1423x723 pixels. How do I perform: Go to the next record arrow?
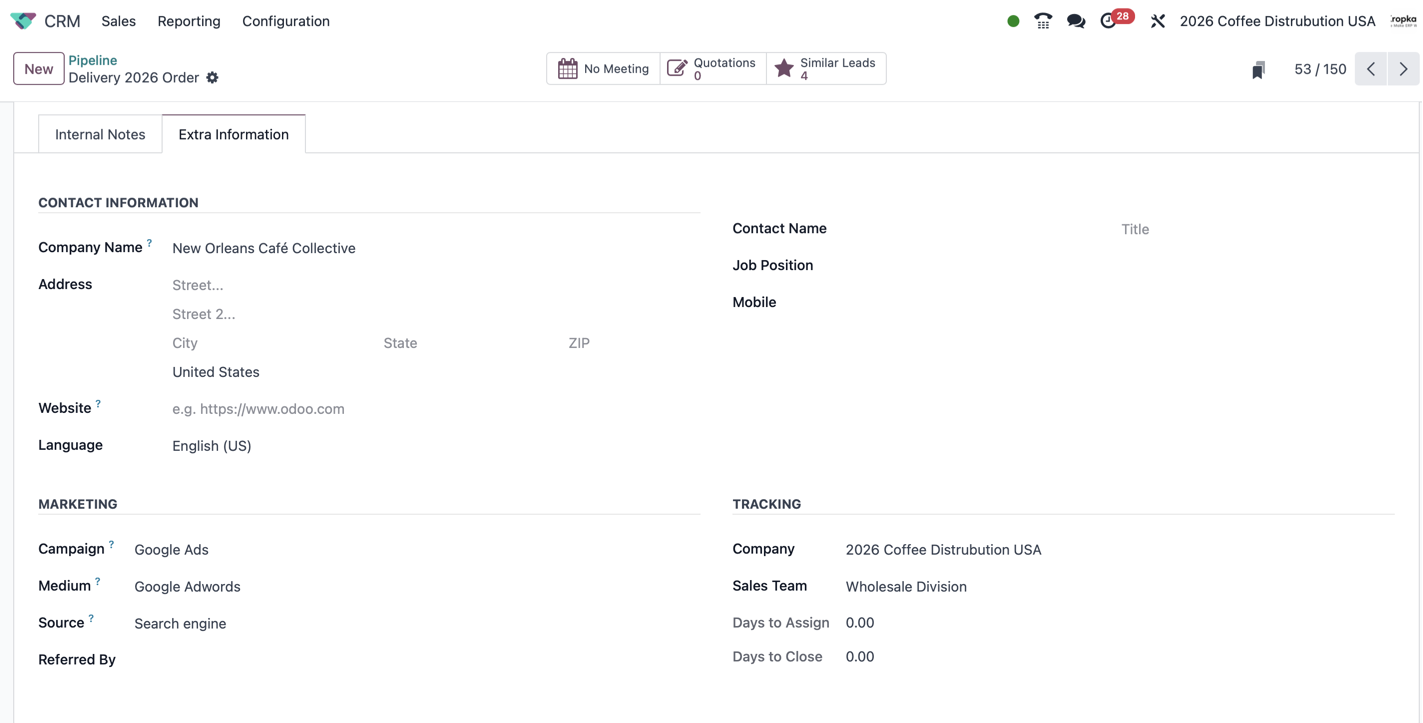1403,69
